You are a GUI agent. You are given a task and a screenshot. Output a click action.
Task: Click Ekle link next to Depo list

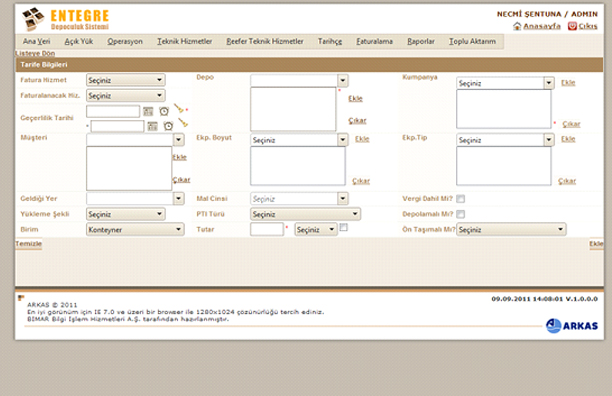355,98
